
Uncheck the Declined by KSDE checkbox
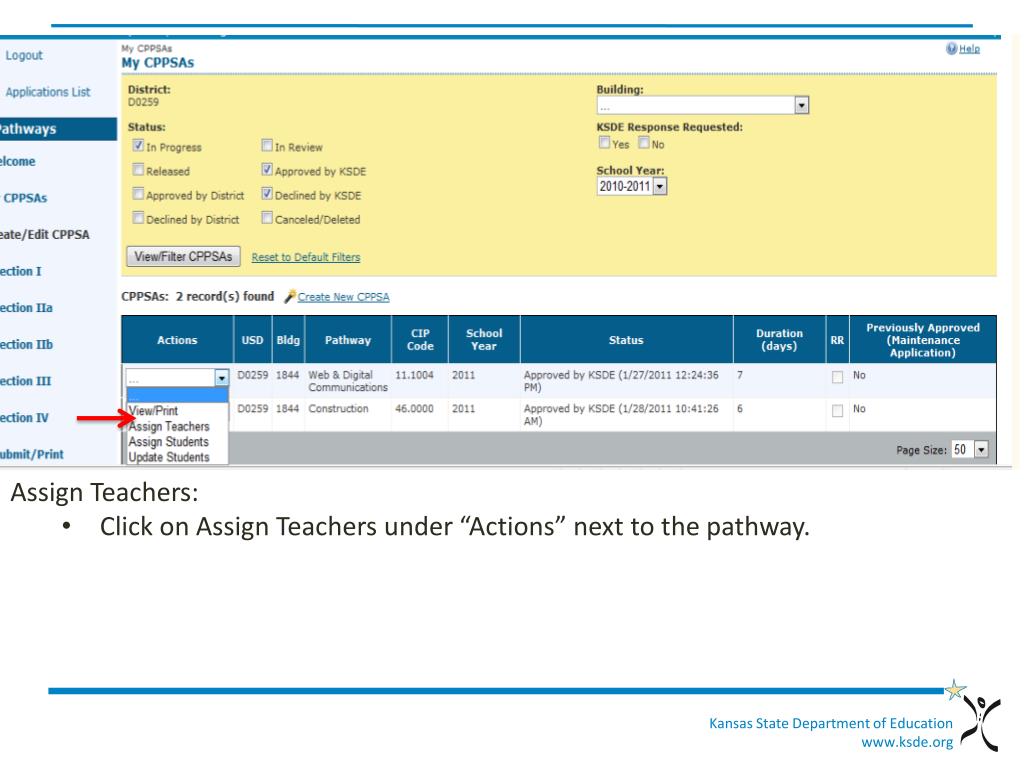267,194
